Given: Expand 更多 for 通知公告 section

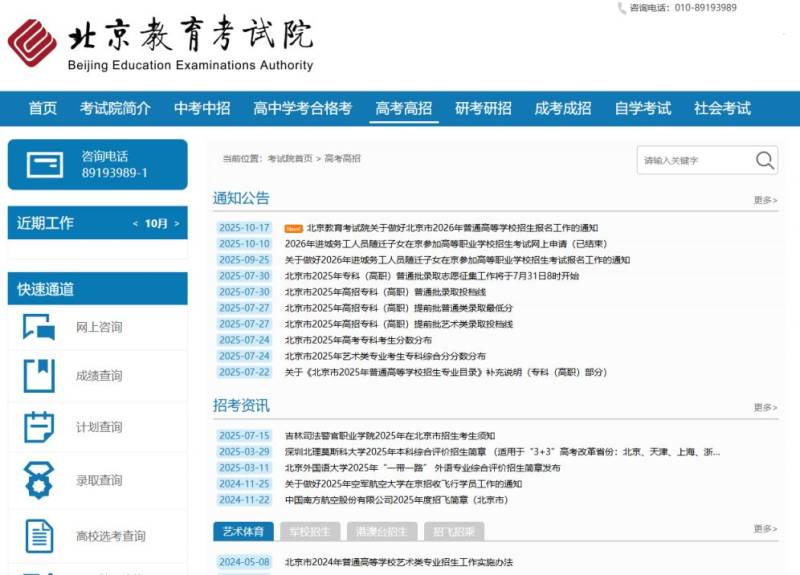Looking at the screenshot, I should (765, 201).
